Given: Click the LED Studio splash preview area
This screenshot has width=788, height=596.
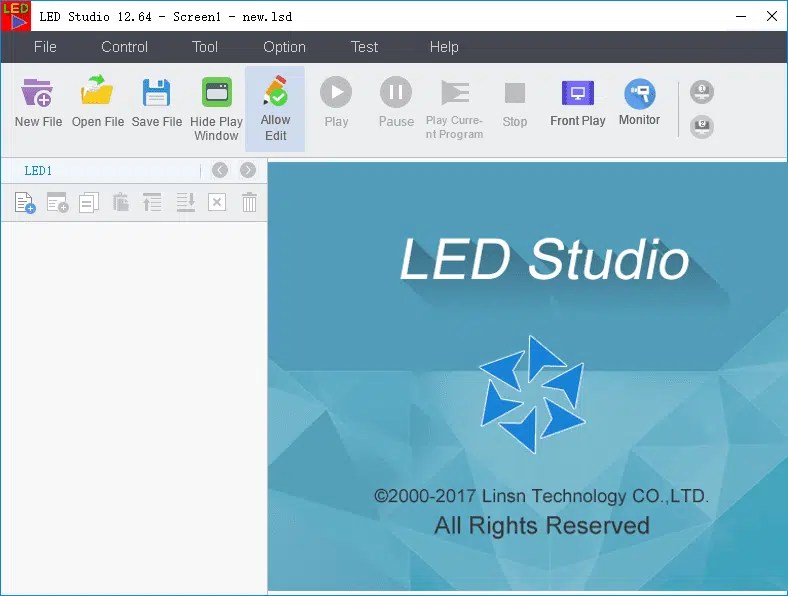Looking at the screenshot, I should click(x=527, y=376).
